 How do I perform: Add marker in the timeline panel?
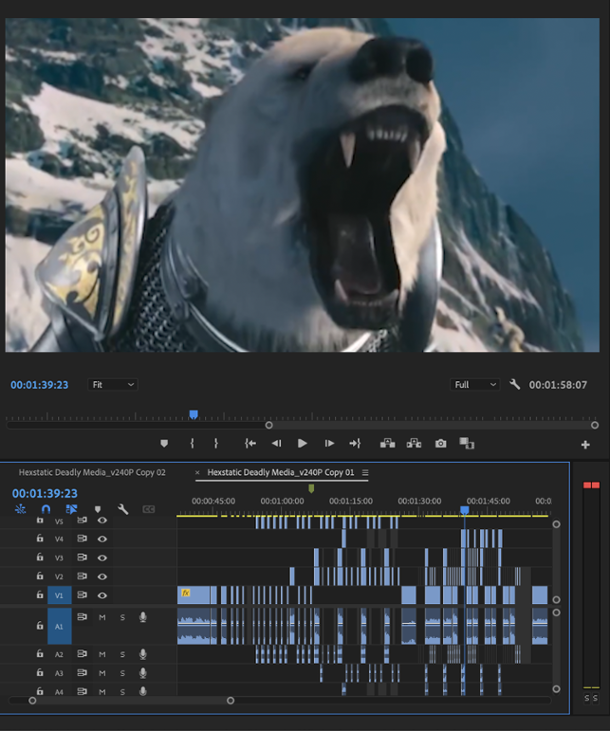[x=97, y=509]
